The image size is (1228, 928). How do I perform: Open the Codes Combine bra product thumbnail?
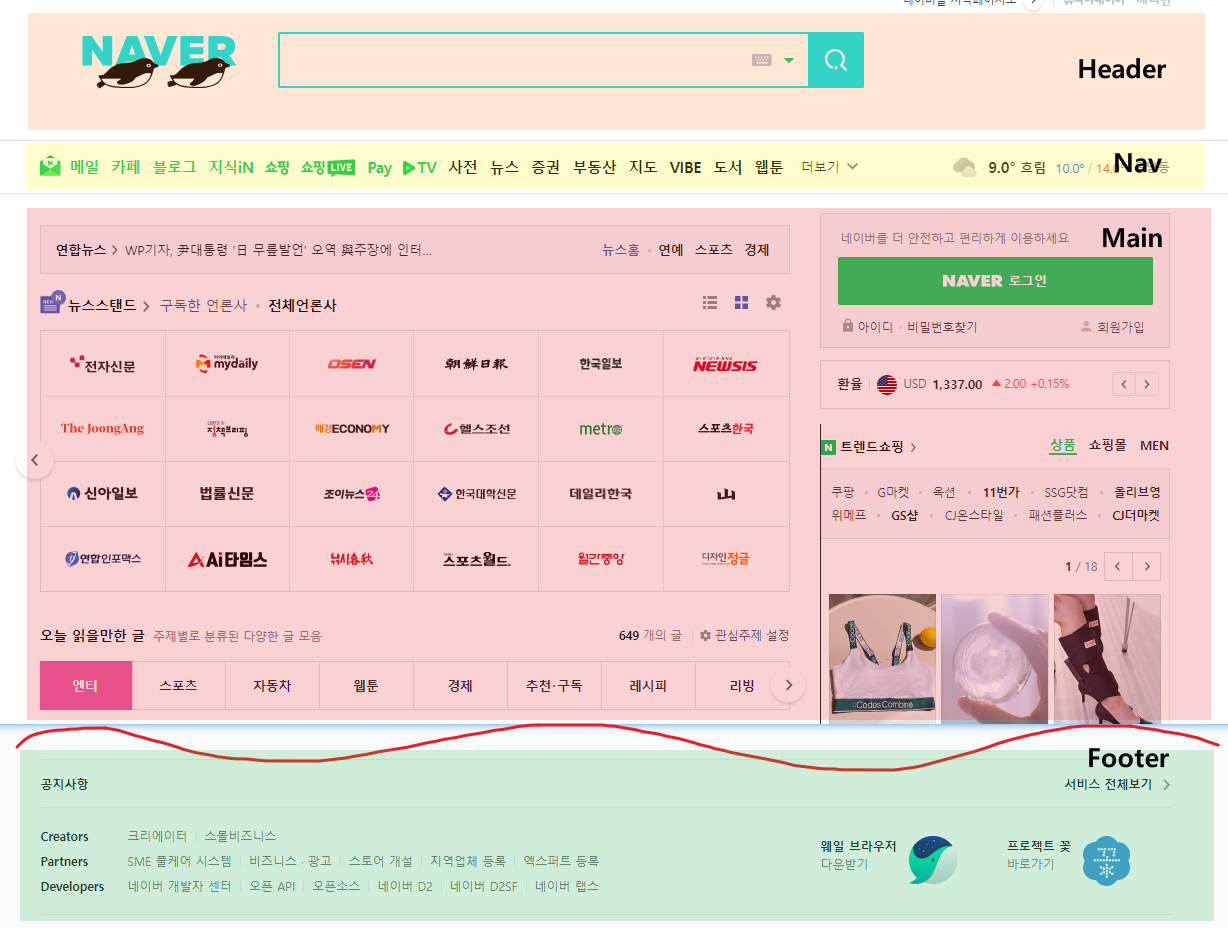tap(882, 658)
